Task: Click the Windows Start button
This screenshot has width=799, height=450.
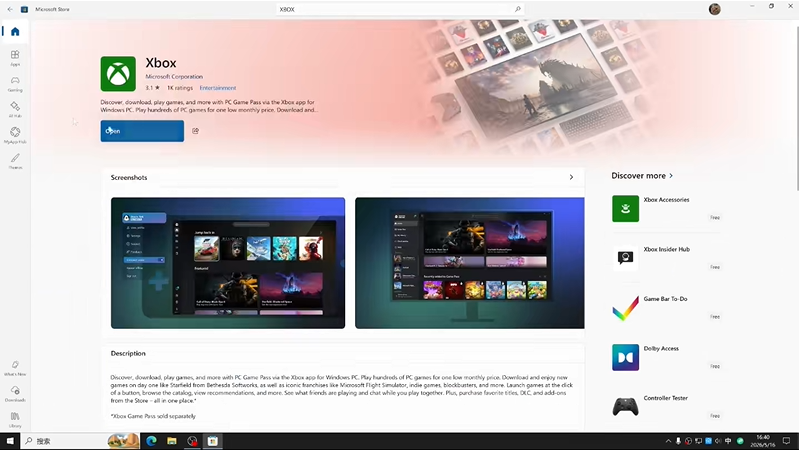Action: pos(10,441)
